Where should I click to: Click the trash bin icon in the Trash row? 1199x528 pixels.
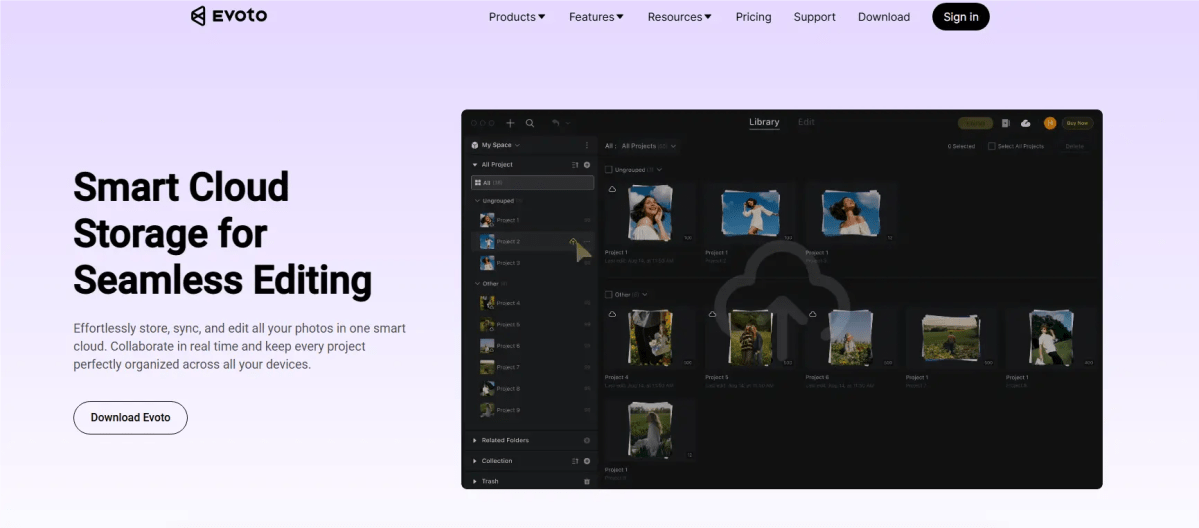click(587, 481)
